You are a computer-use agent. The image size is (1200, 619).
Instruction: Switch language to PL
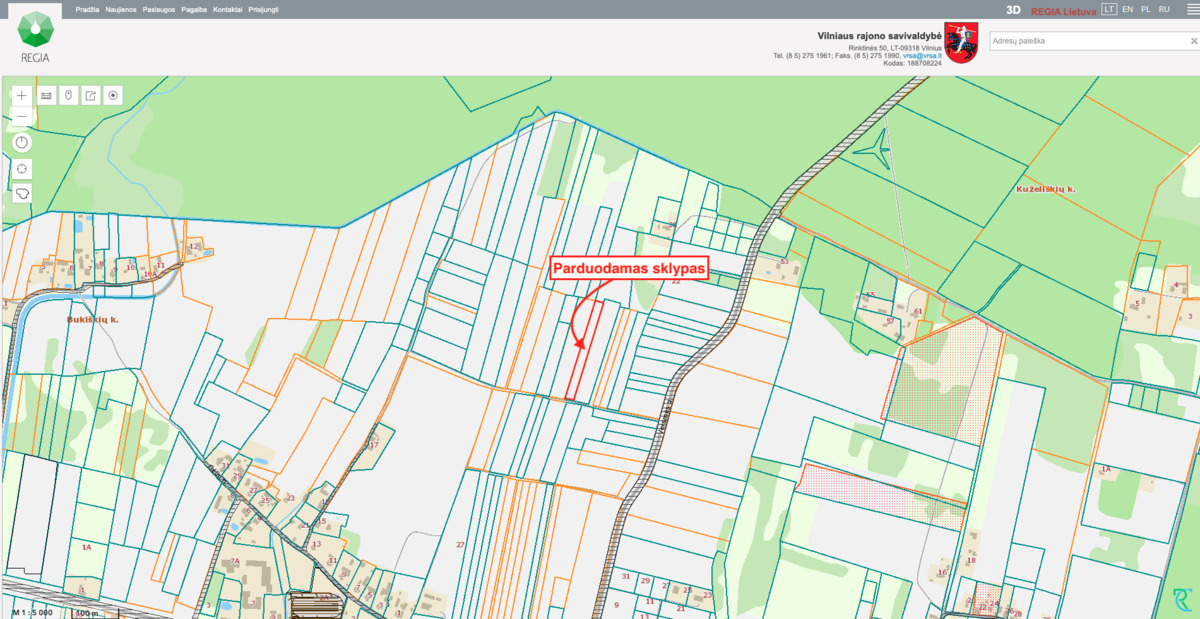point(1146,9)
